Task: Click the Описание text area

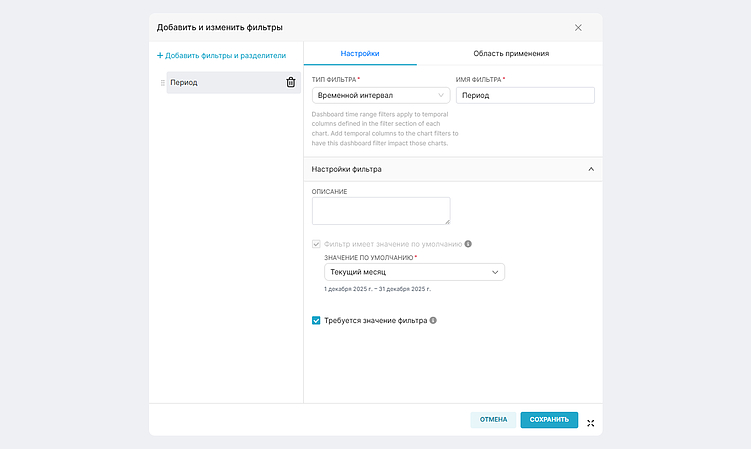Action: (381, 210)
